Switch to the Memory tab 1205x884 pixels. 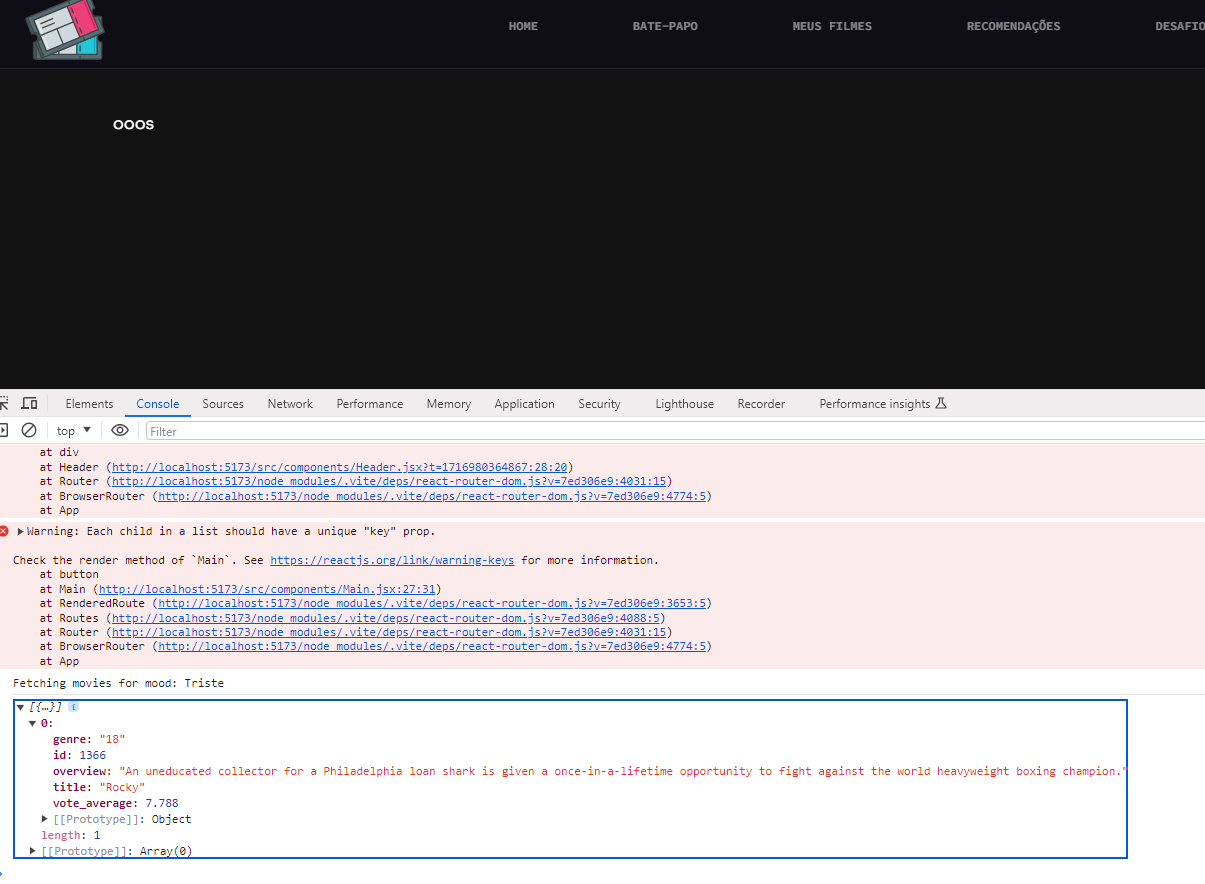tap(448, 404)
